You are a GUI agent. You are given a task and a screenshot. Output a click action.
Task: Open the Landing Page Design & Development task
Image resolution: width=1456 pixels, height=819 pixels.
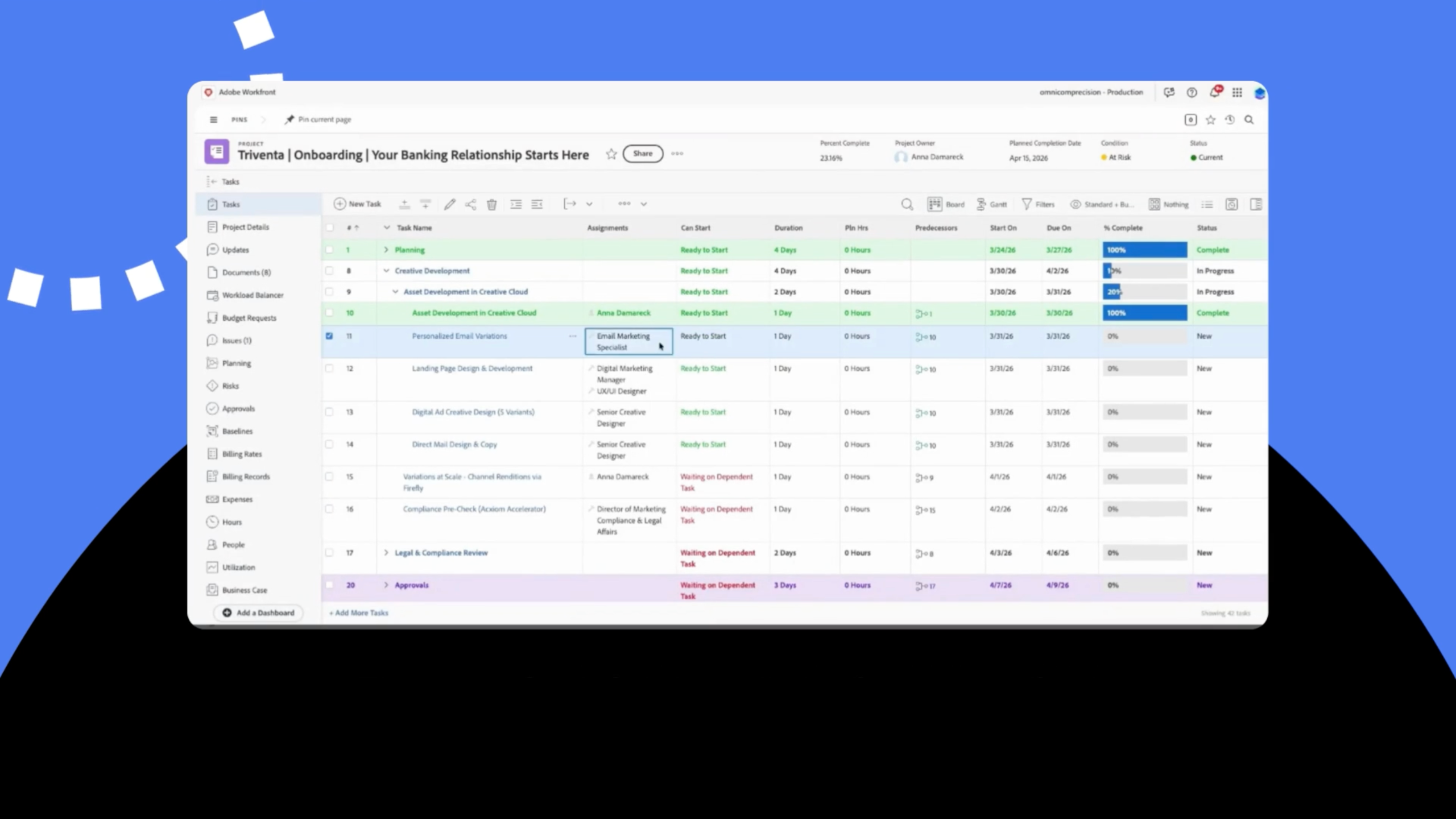tap(472, 369)
